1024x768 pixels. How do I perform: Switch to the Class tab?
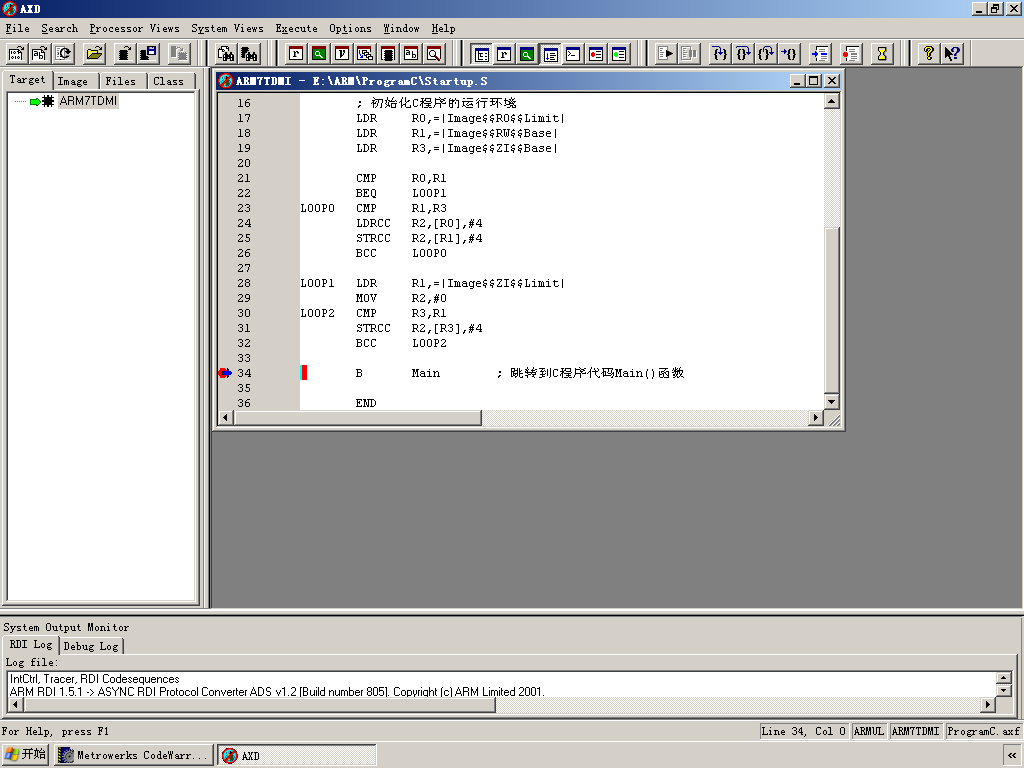[x=168, y=81]
